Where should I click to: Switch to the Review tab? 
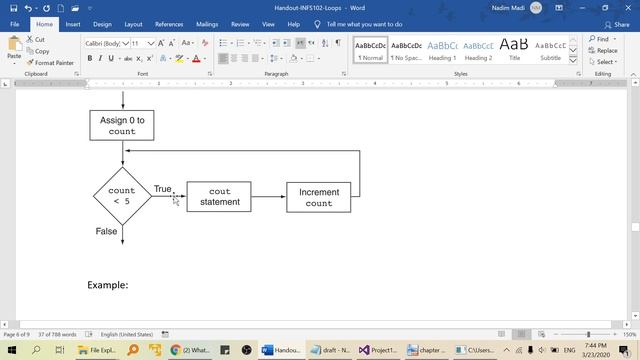[240, 24]
